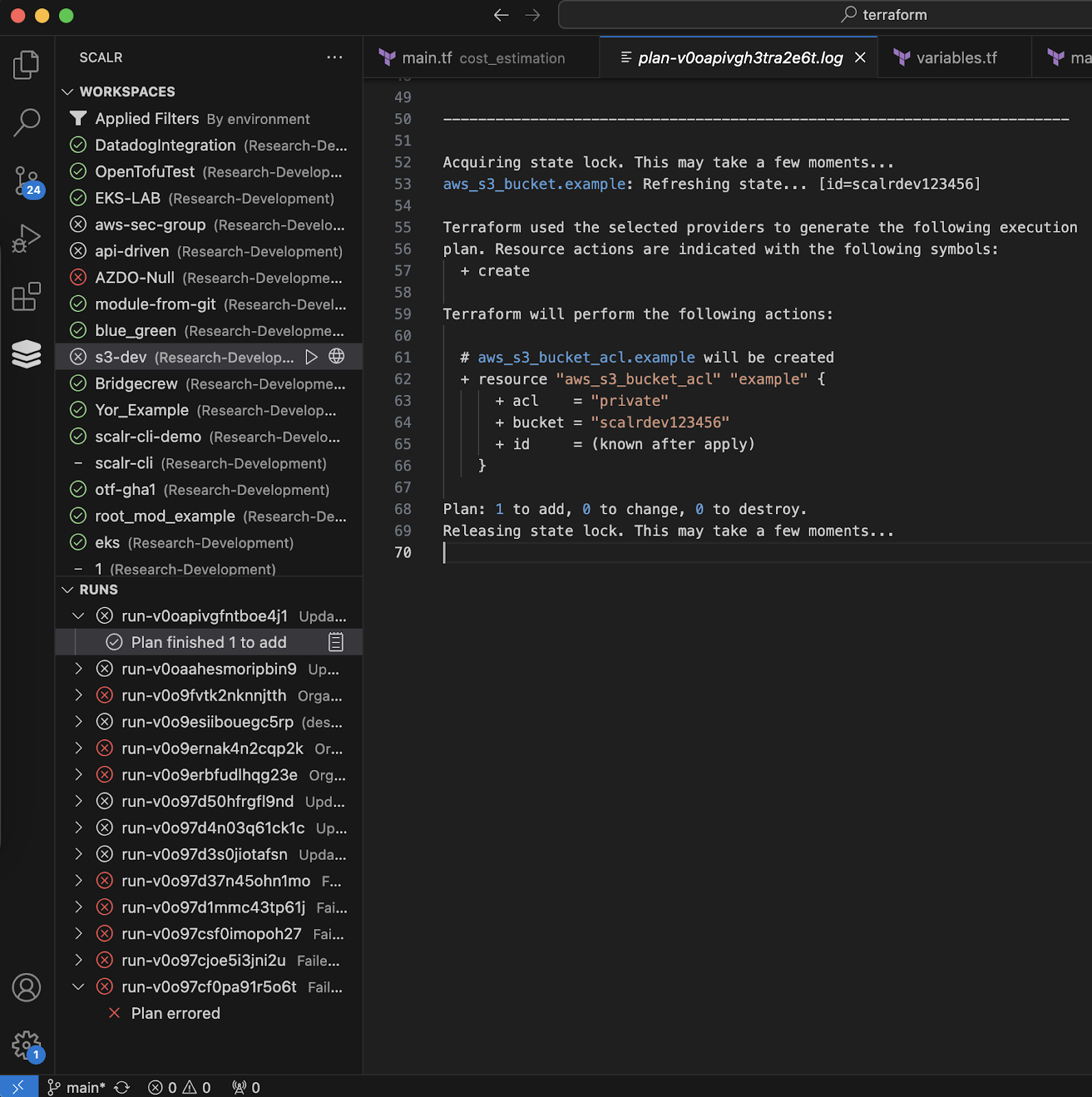Image resolution: width=1092 pixels, height=1097 pixels.
Task: Click line number 68 in the gutter
Action: point(403,509)
